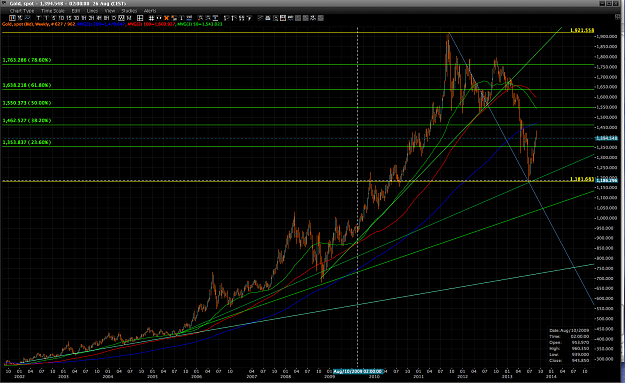
Task: Click the orange X delete icon
Action: coord(166,18)
